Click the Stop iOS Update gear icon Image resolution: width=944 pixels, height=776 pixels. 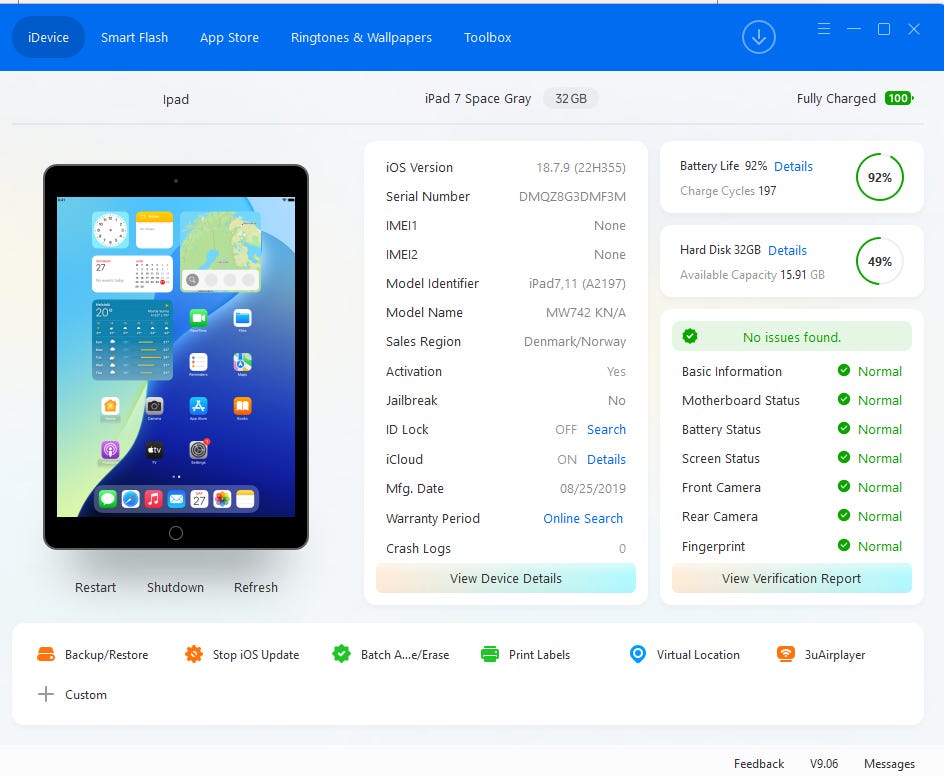[194, 654]
